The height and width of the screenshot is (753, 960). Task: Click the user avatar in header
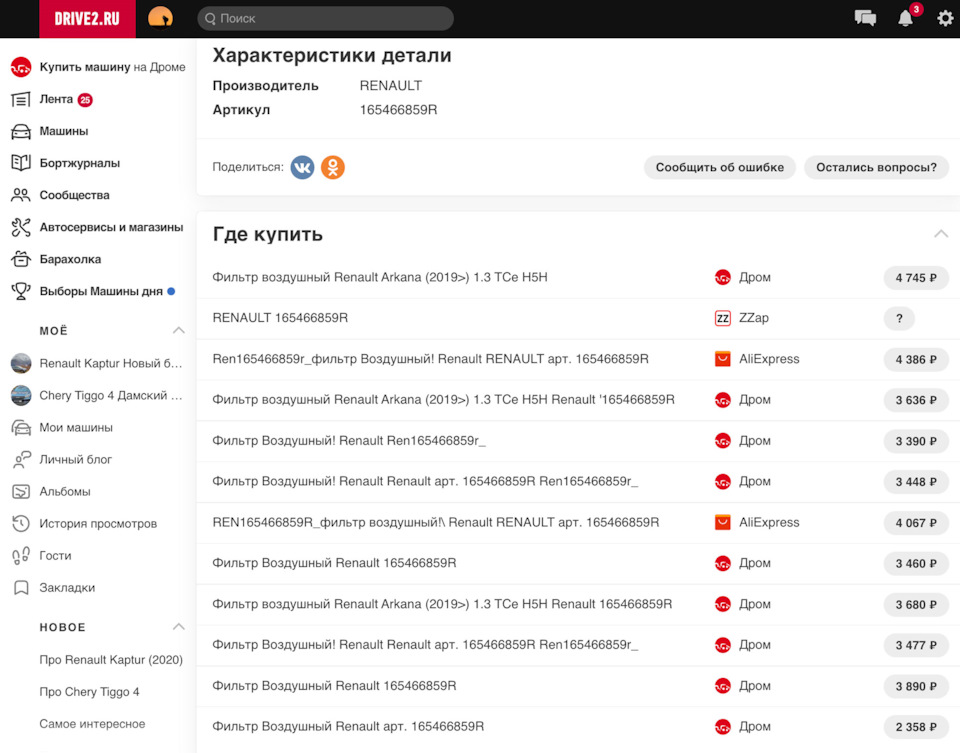pyautogui.click(x=160, y=18)
